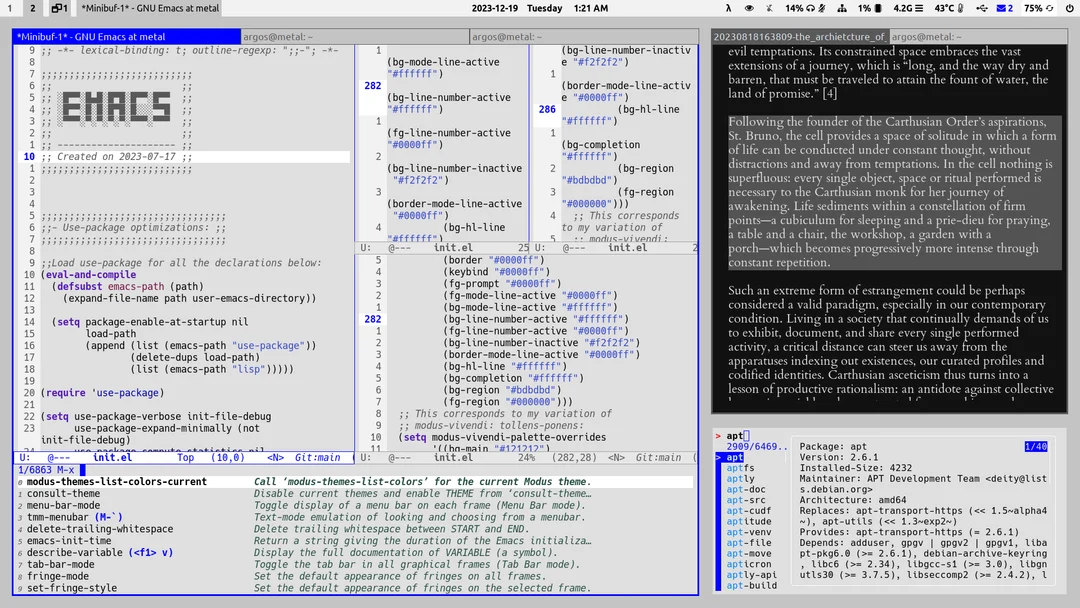Viewport: 1080px width, 608px height.
Task: Click the network nodes icon in the status bar
Action: [842, 8]
